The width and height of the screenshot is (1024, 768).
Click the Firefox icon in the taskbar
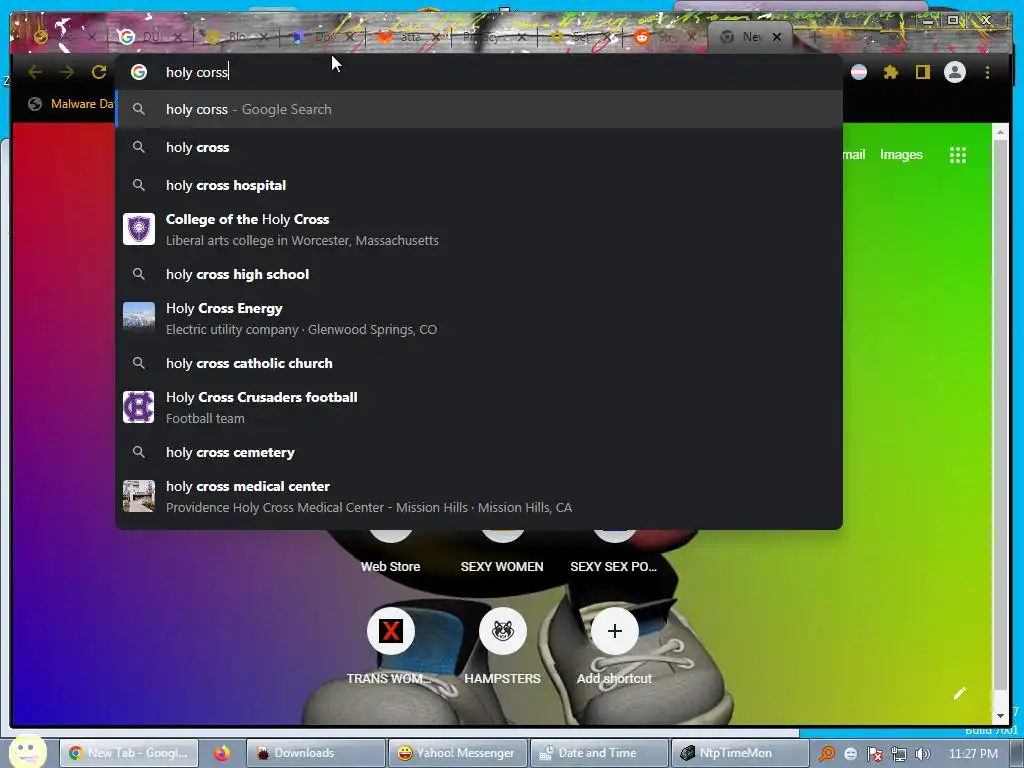[222, 753]
